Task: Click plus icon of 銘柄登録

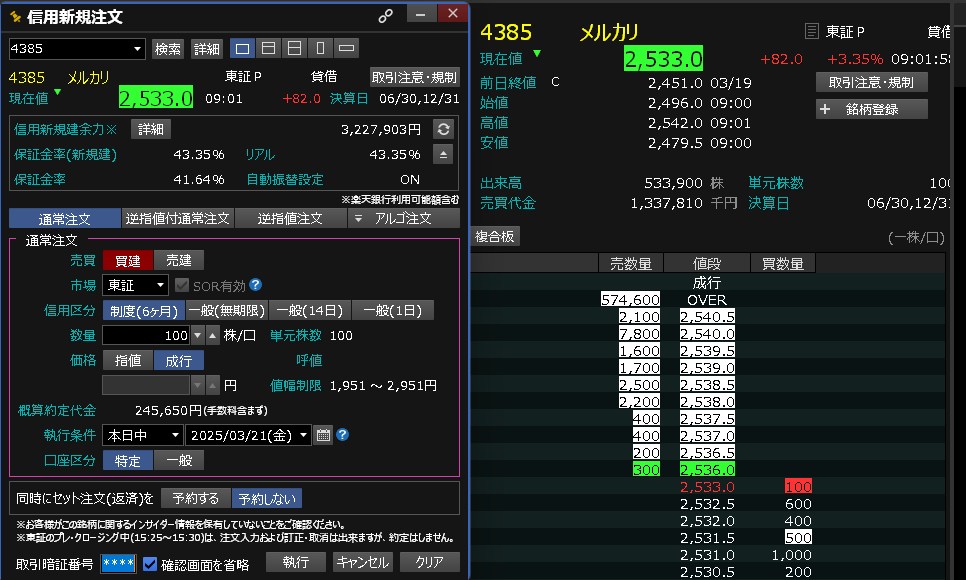Action: click(x=825, y=109)
